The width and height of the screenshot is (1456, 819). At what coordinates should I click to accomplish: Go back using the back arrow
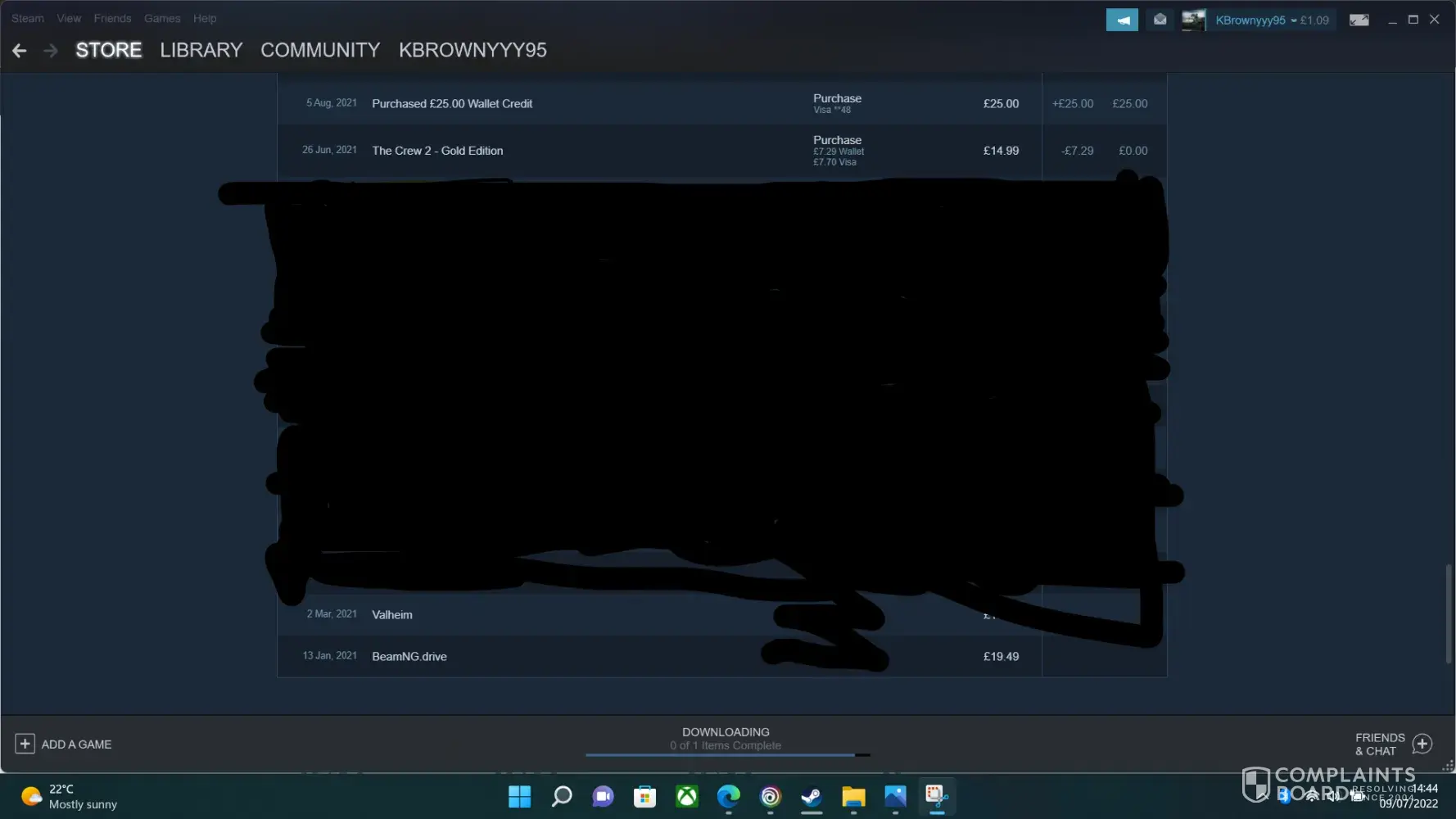tap(20, 51)
